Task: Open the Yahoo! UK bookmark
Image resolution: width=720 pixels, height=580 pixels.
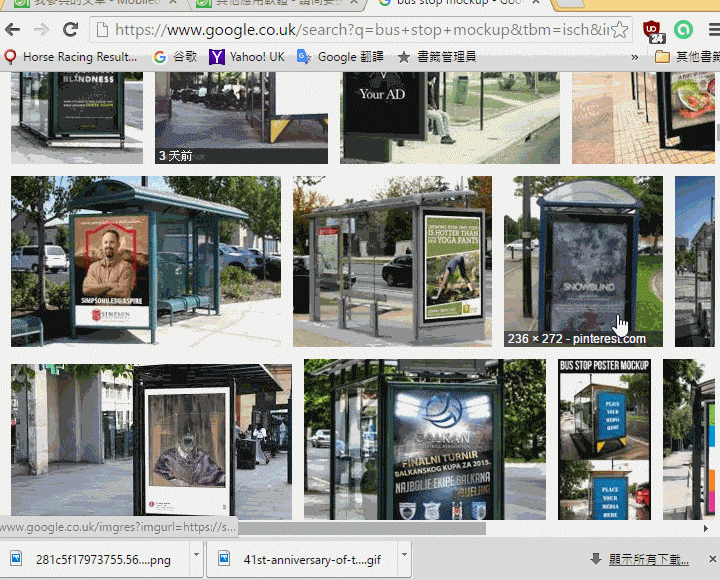Action: pyautogui.click(x=247, y=57)
